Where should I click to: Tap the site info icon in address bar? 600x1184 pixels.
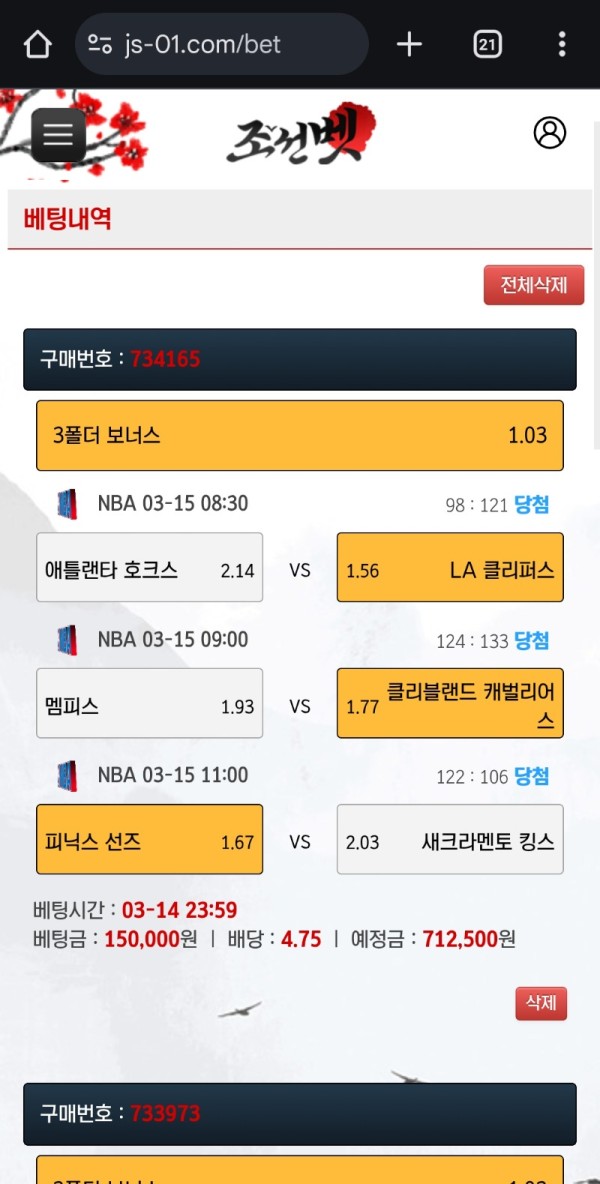tap(100, 44)
